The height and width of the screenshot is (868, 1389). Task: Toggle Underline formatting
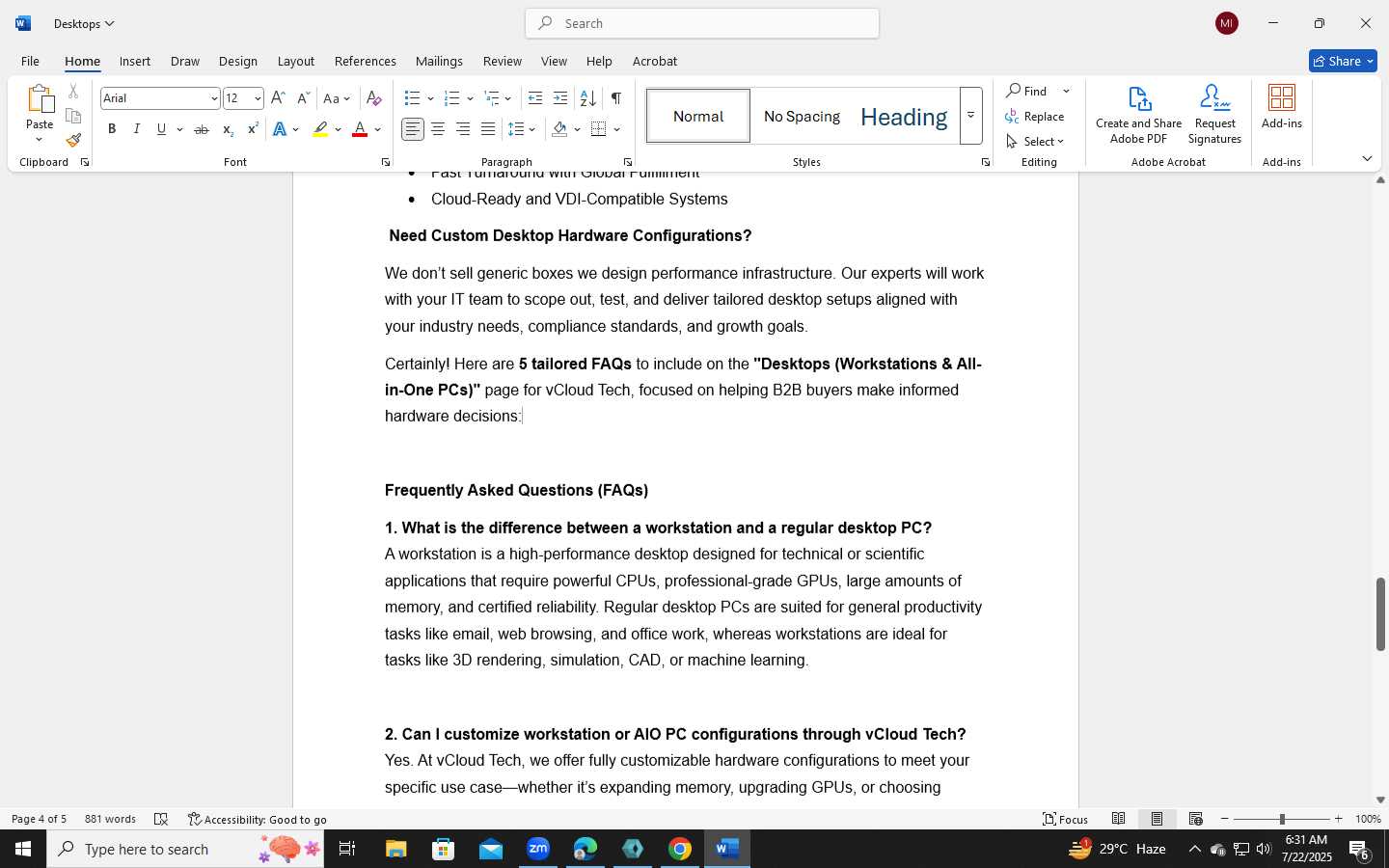(161, 129)
